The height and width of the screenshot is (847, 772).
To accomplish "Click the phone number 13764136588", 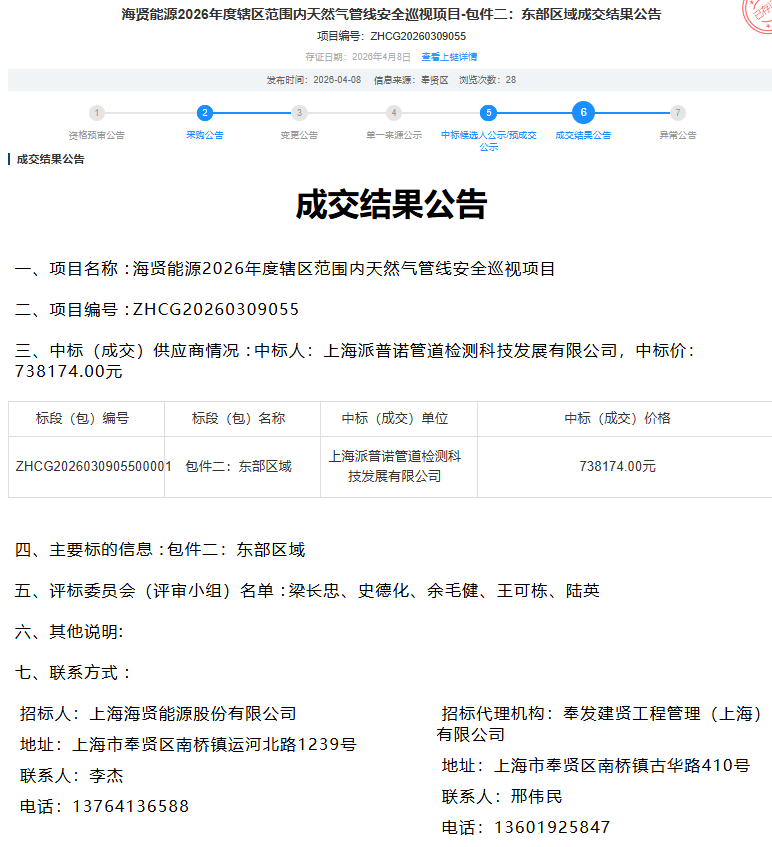I will tap(130, 806).
